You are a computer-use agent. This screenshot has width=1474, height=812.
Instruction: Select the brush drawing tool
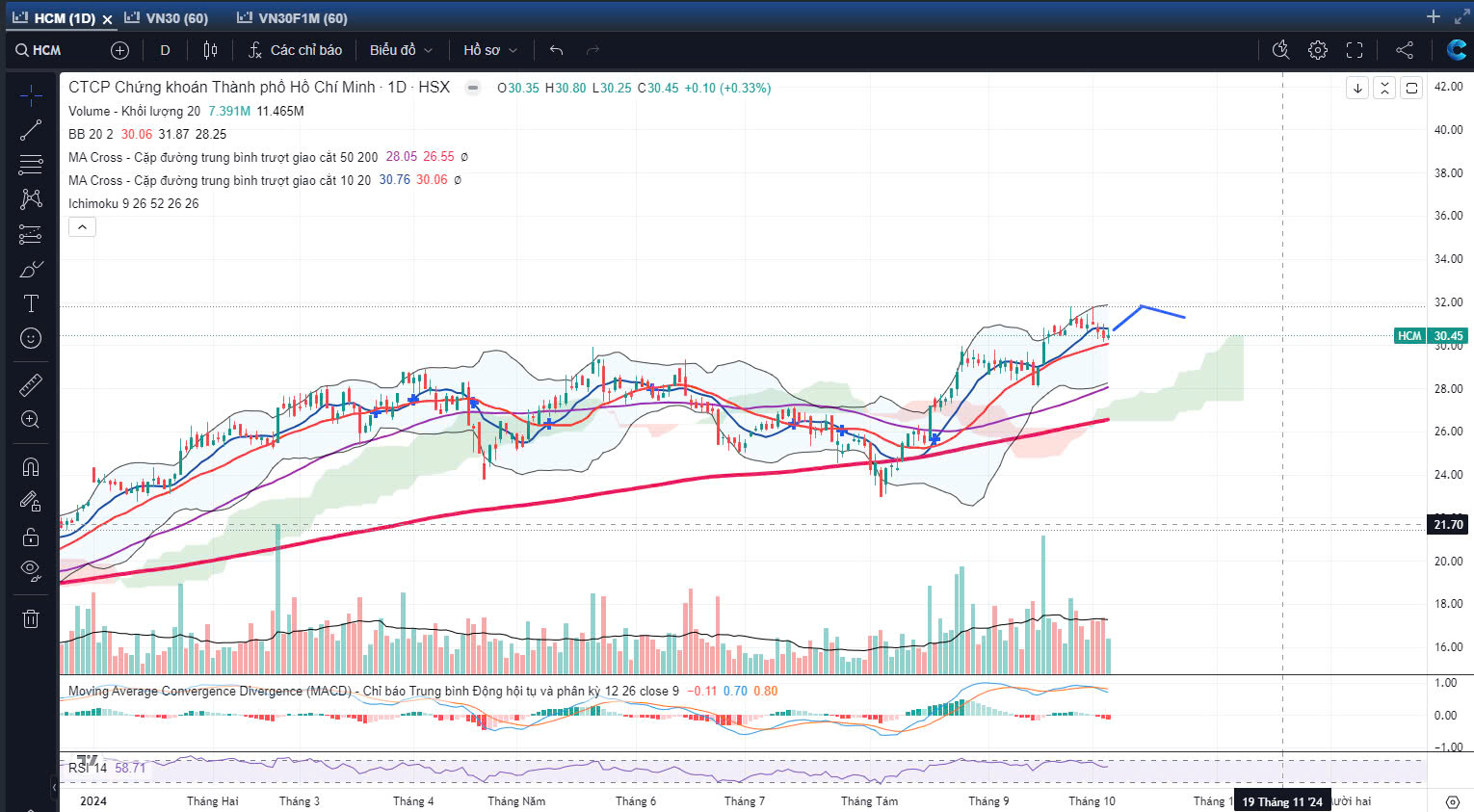click(31, 269)
